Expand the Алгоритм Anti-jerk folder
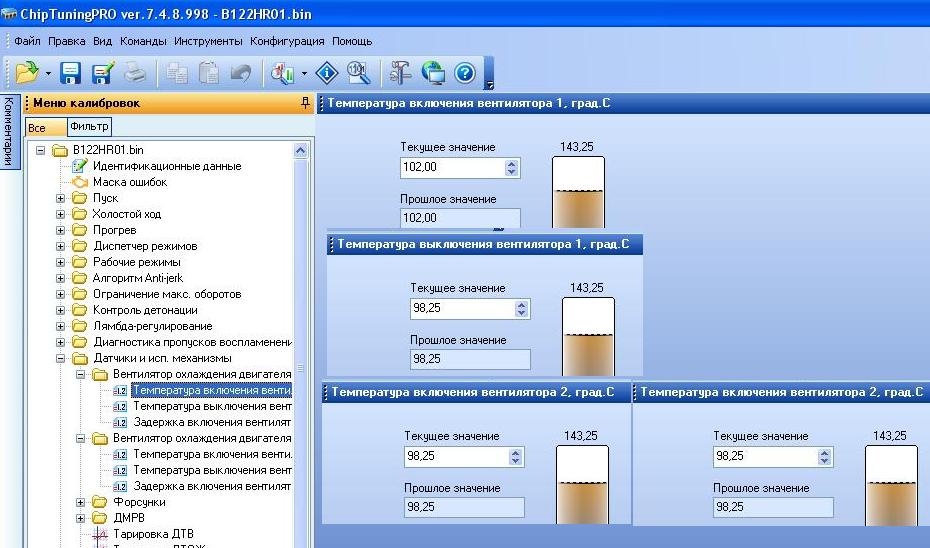This screenshot has width=930, height=548. 60,278
